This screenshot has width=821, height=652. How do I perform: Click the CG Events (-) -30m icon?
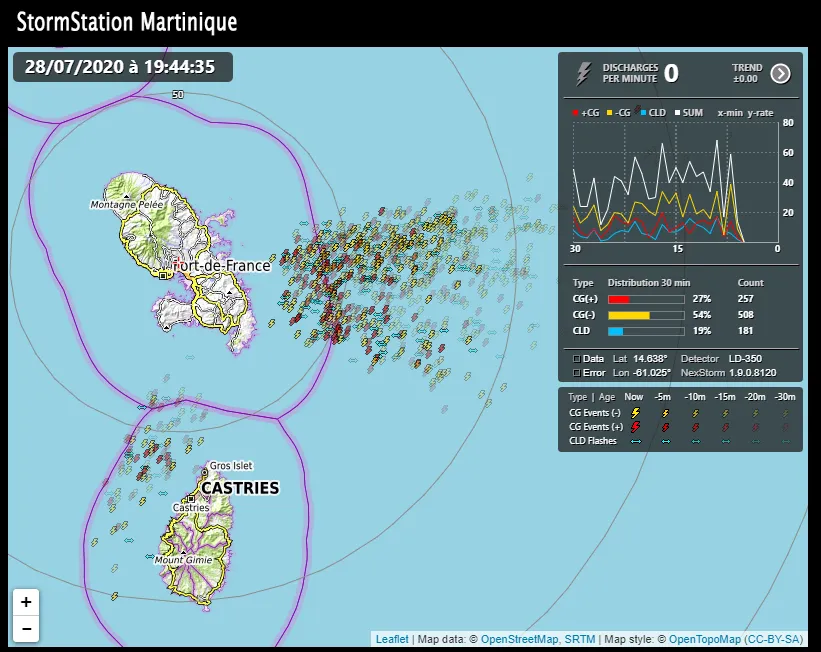click(786, 413)
